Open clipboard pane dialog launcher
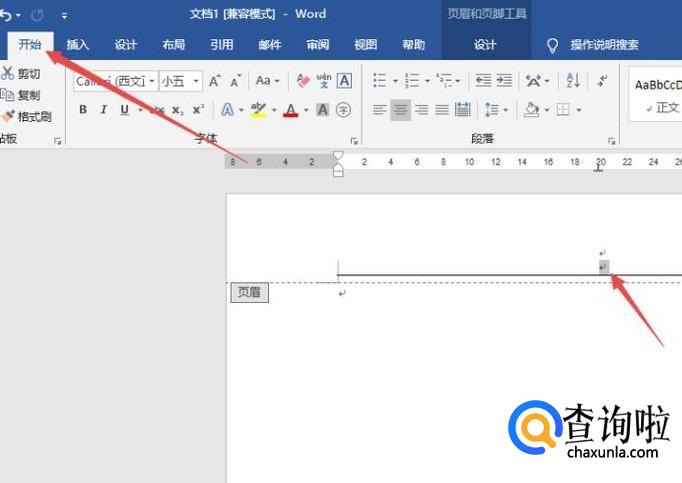Viewport: 682px width, 483px height. (x=57, y=141)
